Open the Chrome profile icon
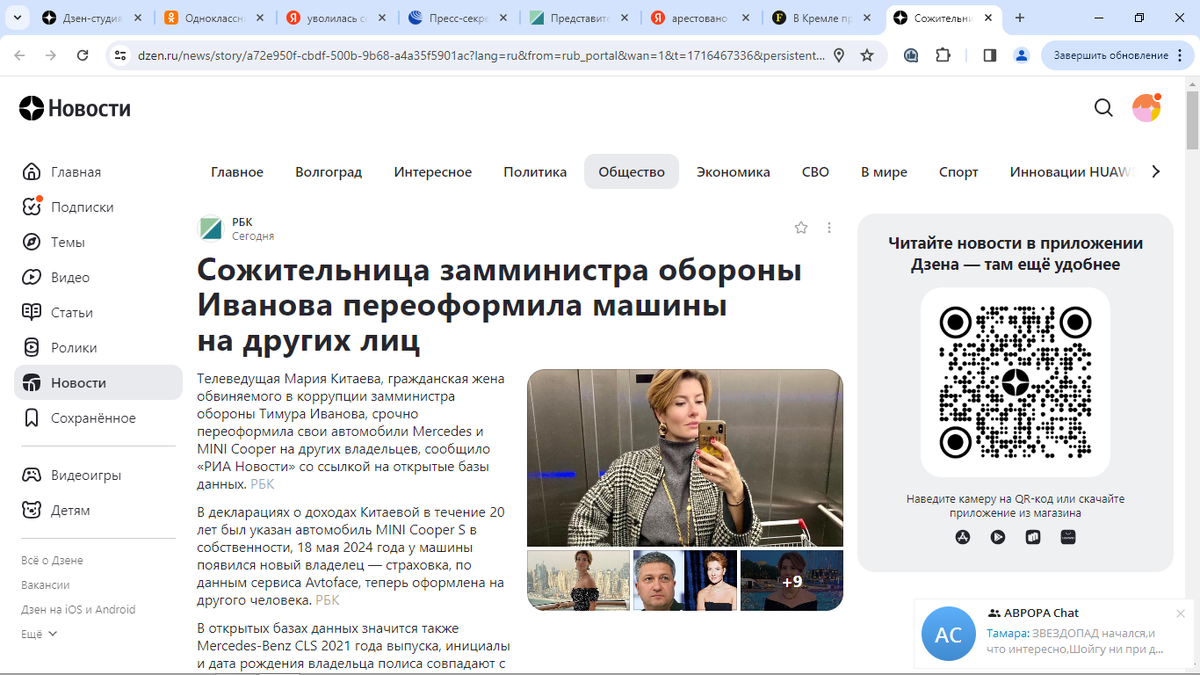The width and height of the screenshot is (1200, 675). (x=1021, y=55)
